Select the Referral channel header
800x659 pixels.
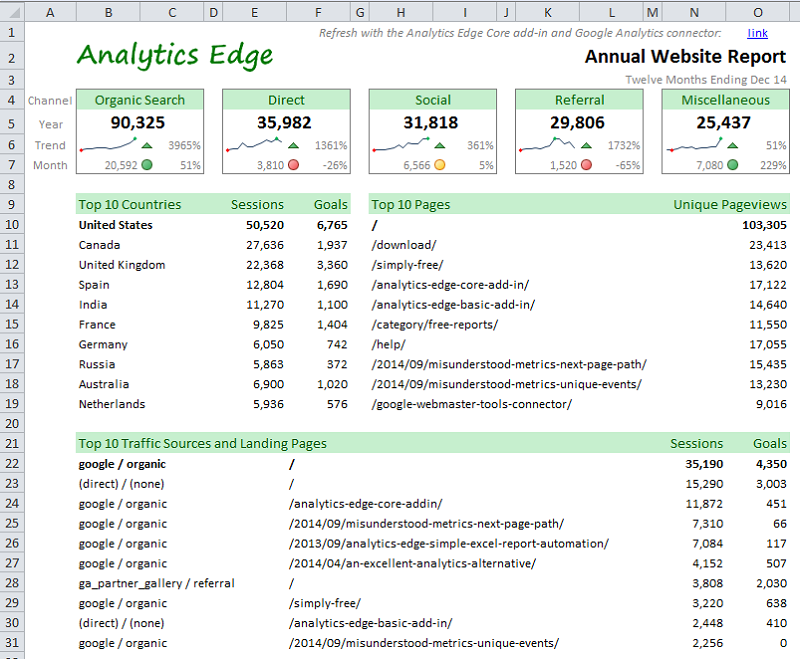click(579, 100)
